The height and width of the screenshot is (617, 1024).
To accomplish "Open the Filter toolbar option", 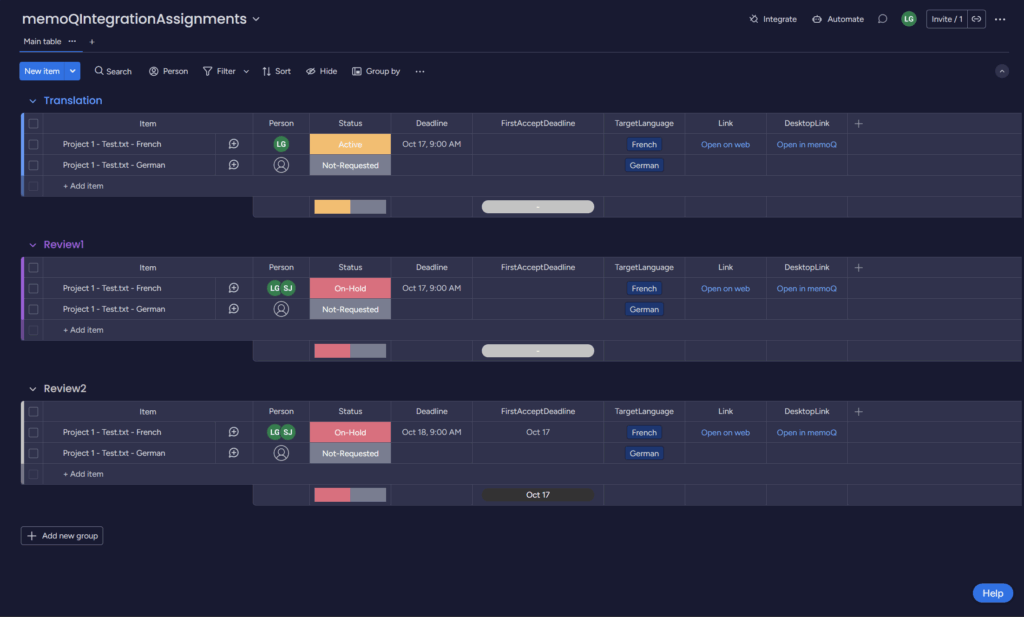I will (220, 71).
